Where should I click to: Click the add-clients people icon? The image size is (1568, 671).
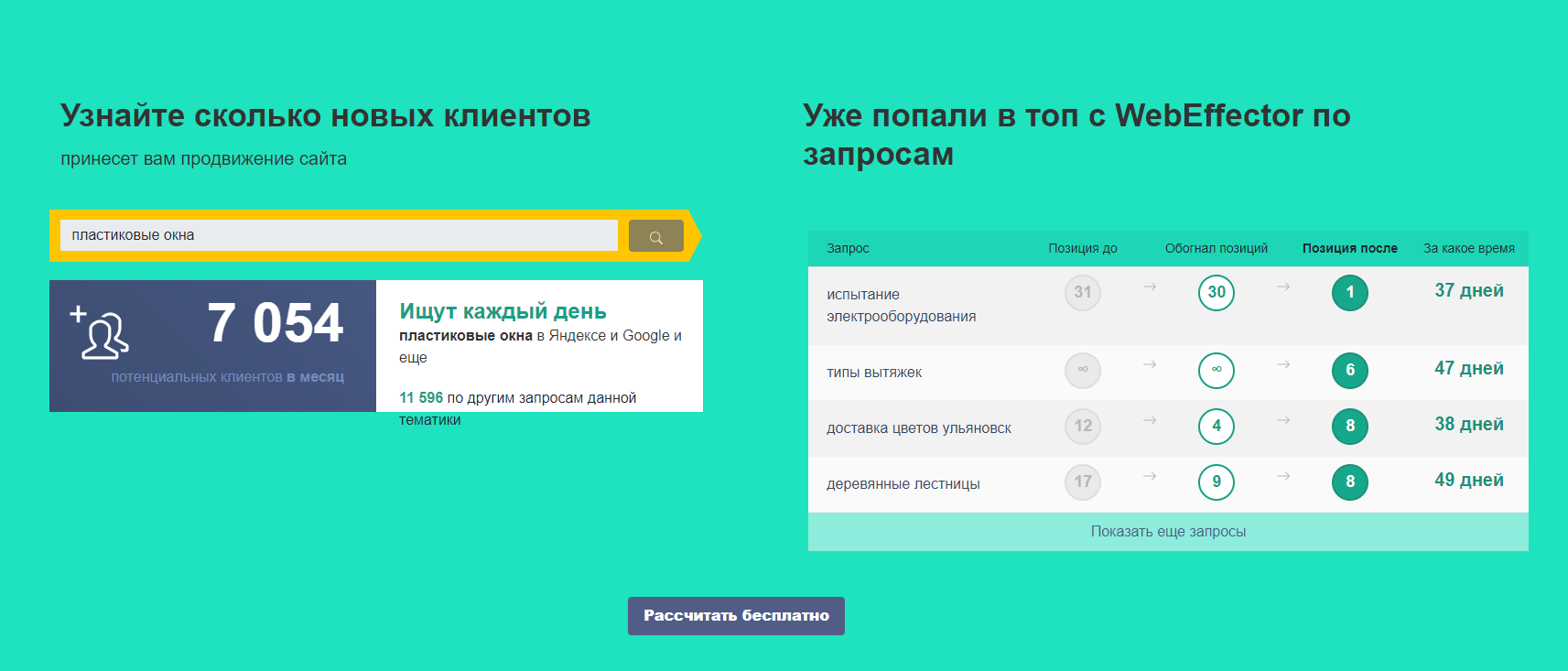[101, 331]
